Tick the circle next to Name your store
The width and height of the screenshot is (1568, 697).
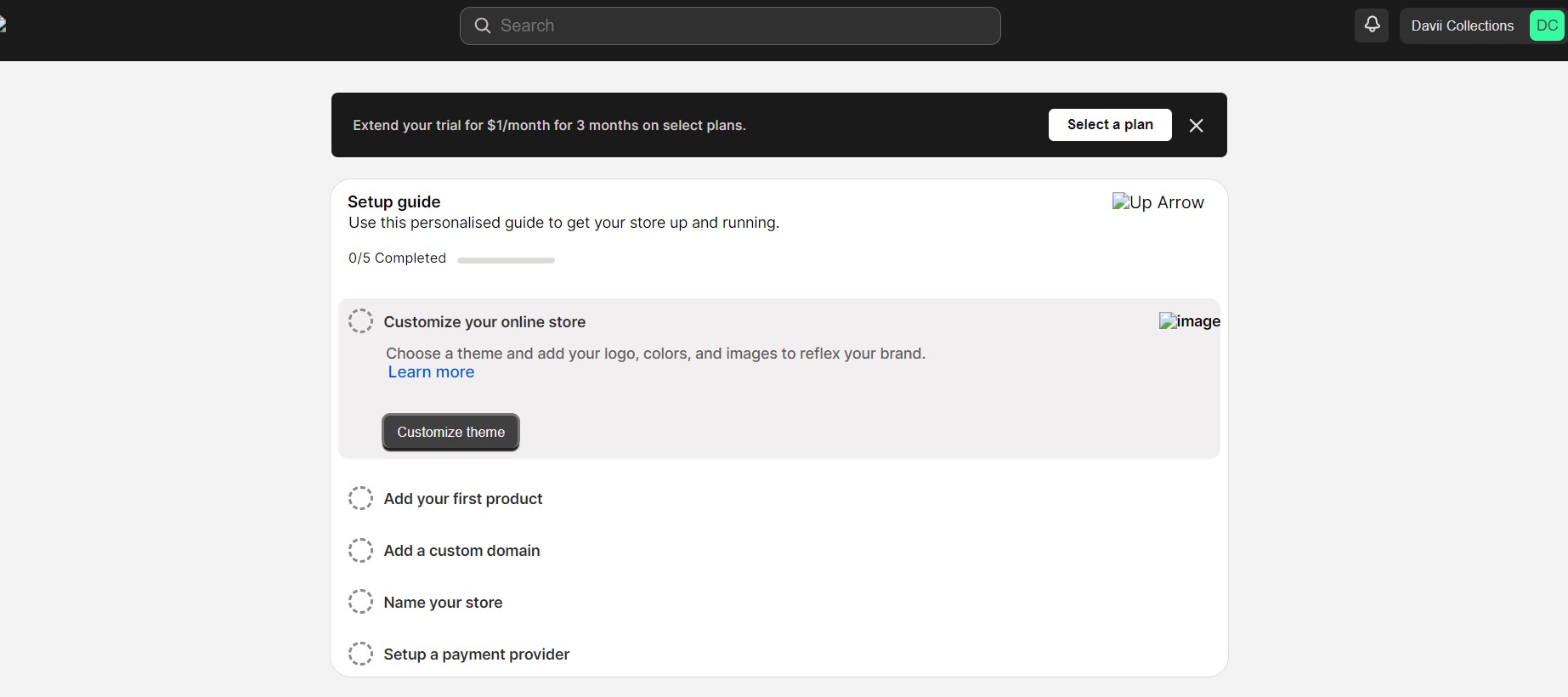click(360, 602)
